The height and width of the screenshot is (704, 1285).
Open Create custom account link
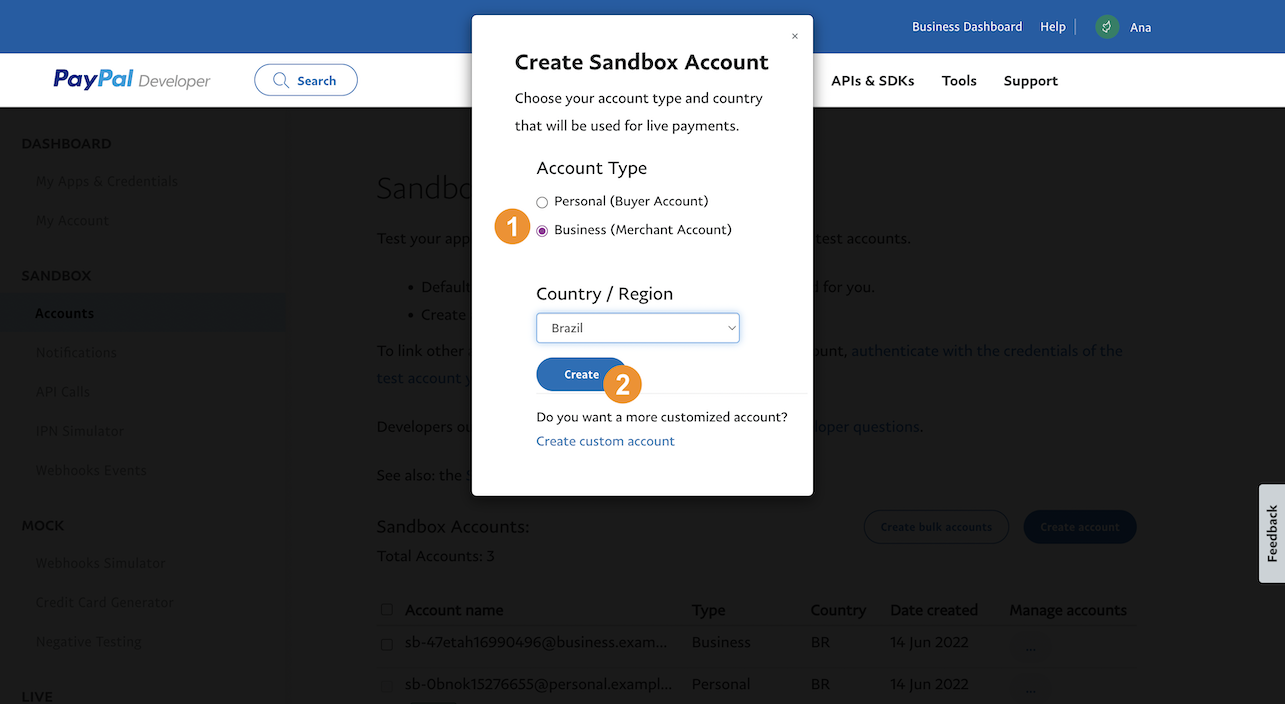[x=605, y=441]
